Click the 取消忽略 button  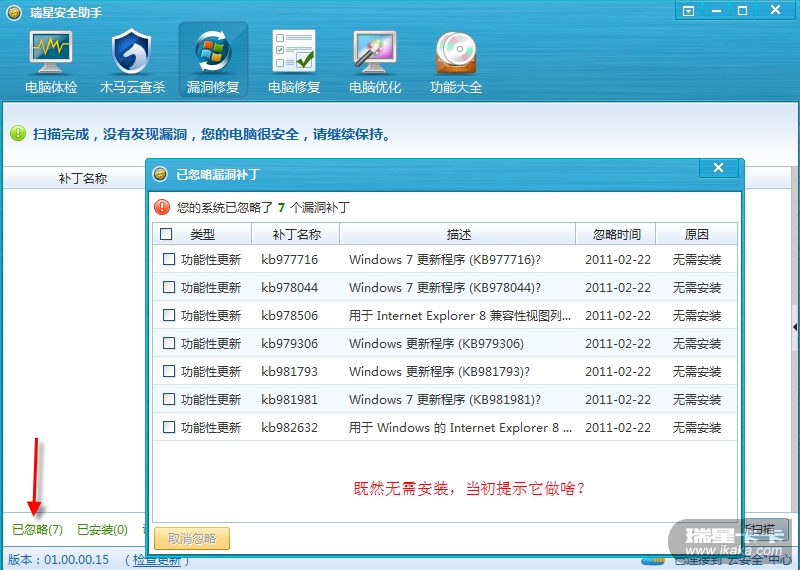[x=192, y=538]
